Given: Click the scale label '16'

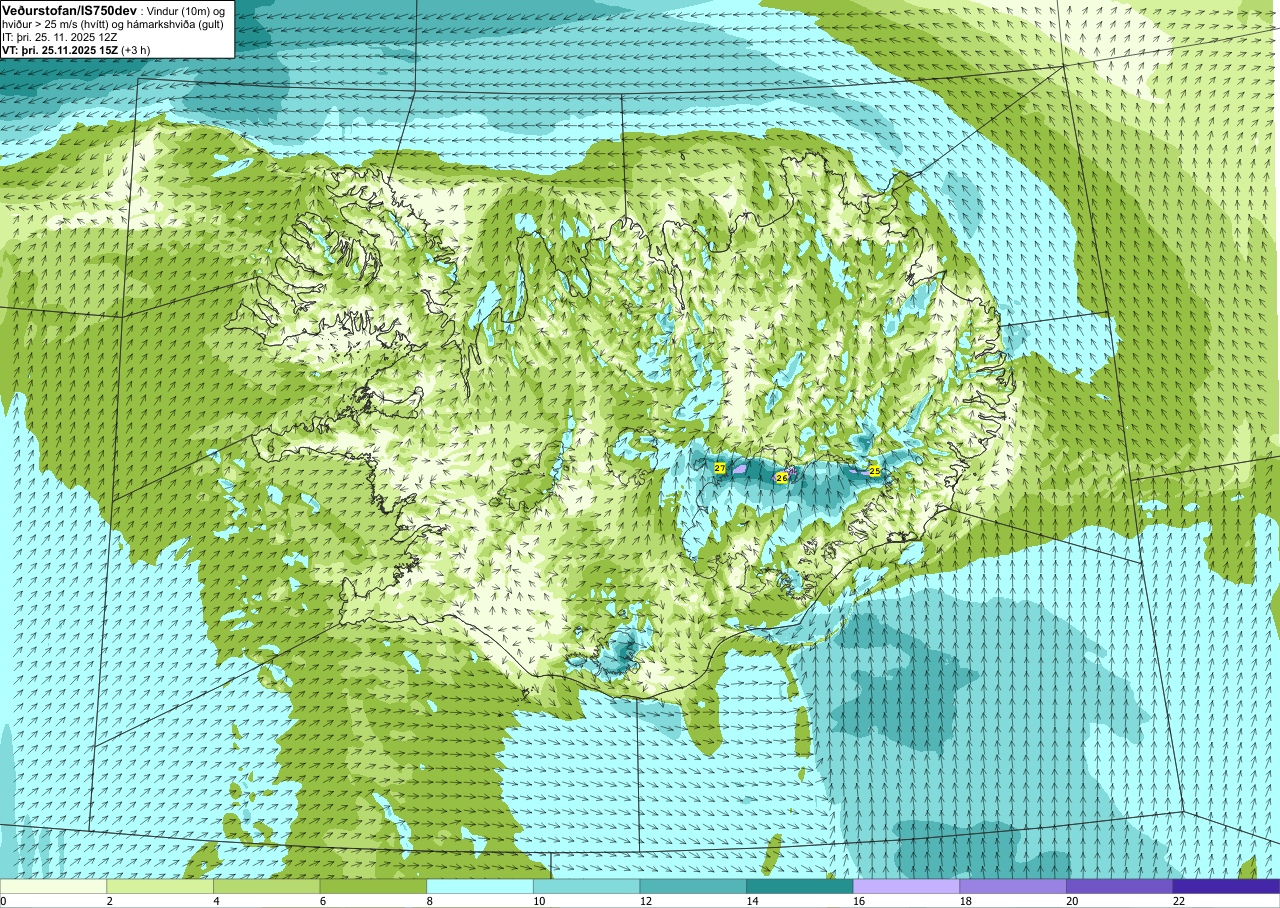Looking at the screenshot, I should pos(858,901).
